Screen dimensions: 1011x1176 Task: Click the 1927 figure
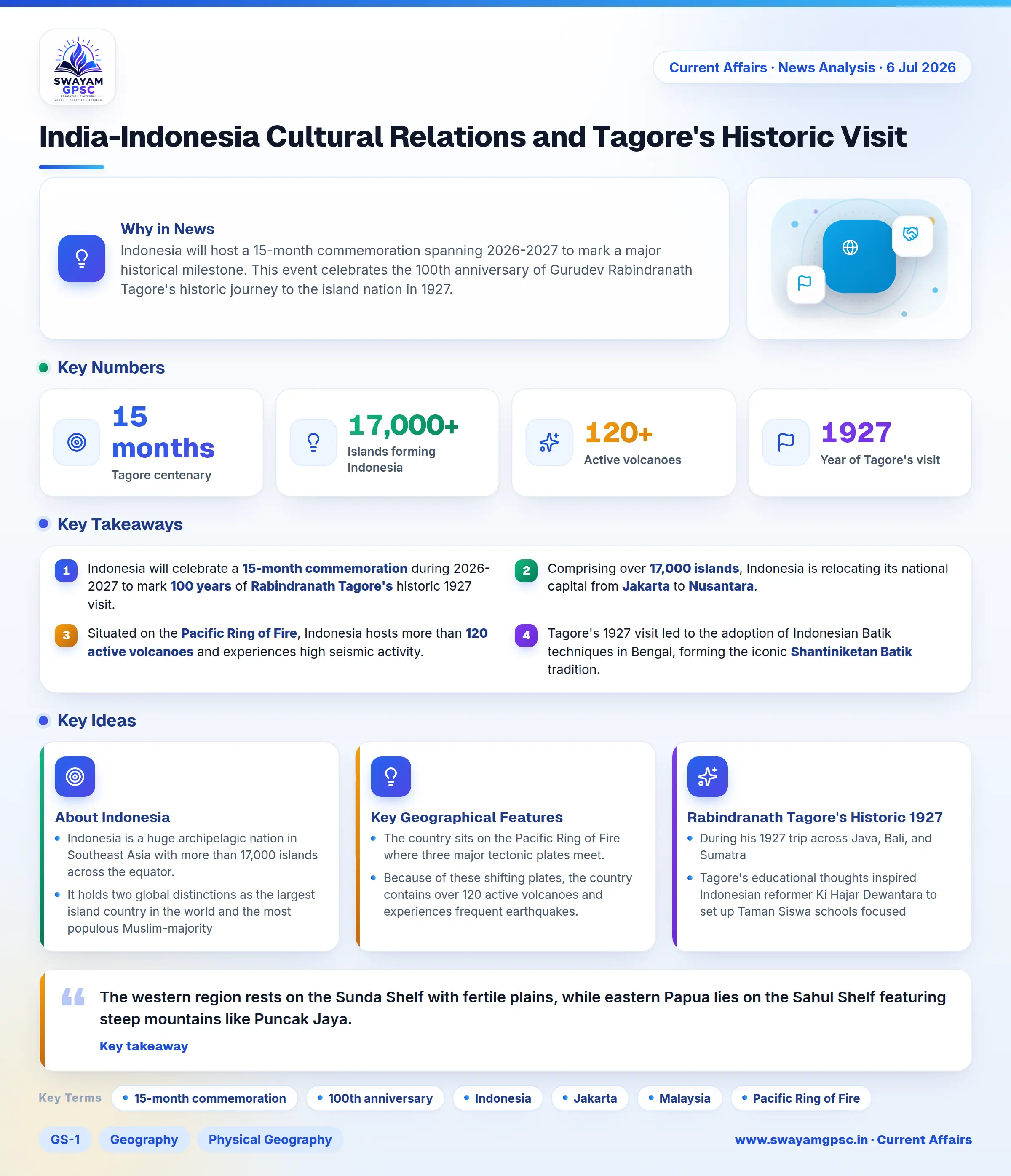856,433
